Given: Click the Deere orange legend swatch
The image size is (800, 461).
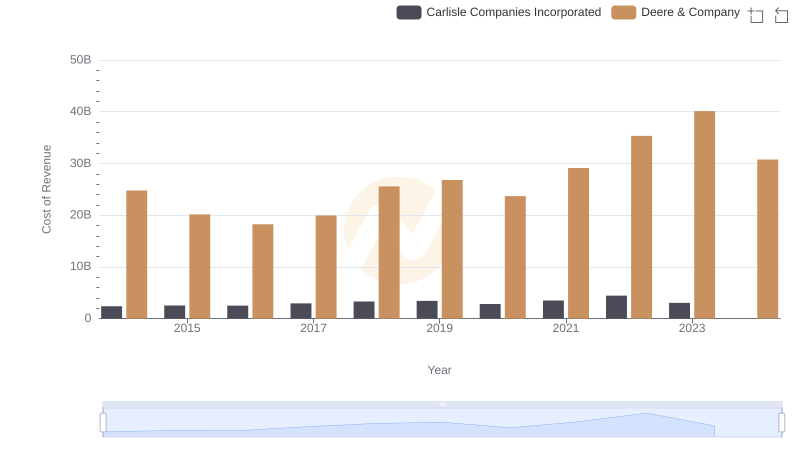Looking at the screenshot, I should 623,12.
